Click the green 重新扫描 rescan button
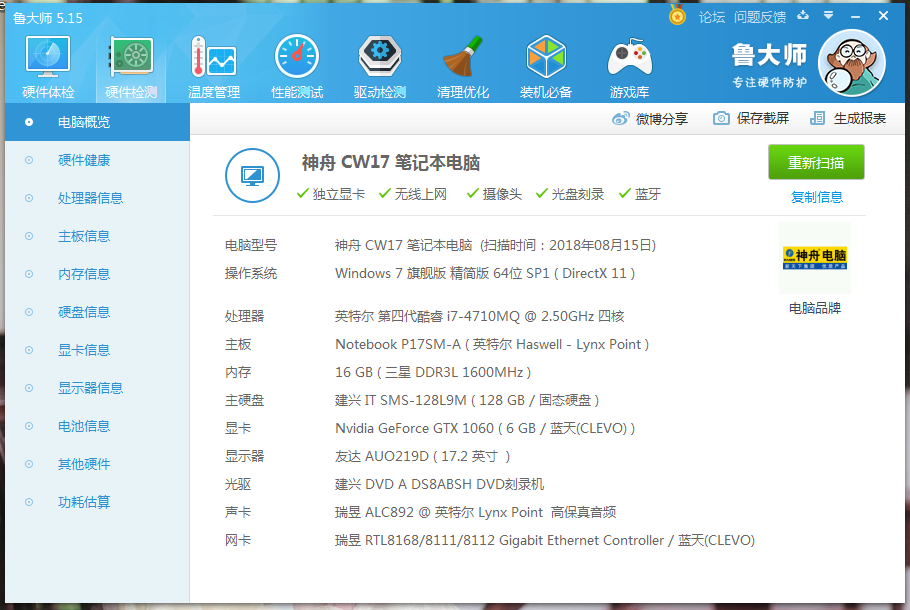The height and width of the screenshot is (610, 910). tap(816, 163)
